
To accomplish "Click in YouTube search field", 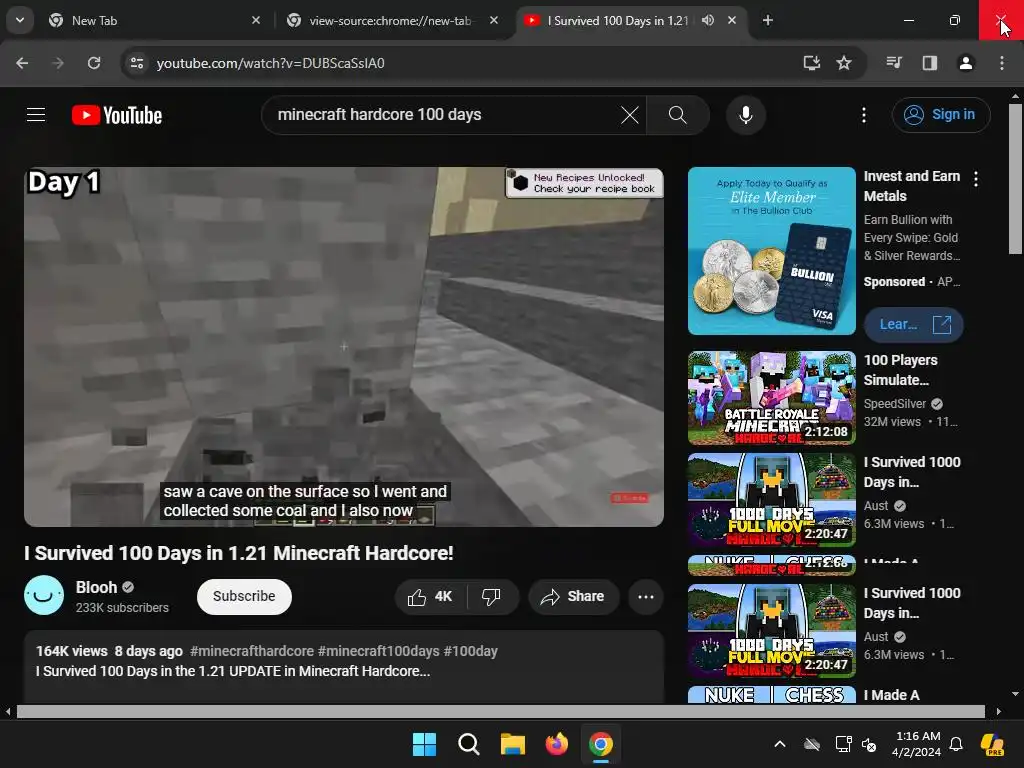I will coord(444,115).
